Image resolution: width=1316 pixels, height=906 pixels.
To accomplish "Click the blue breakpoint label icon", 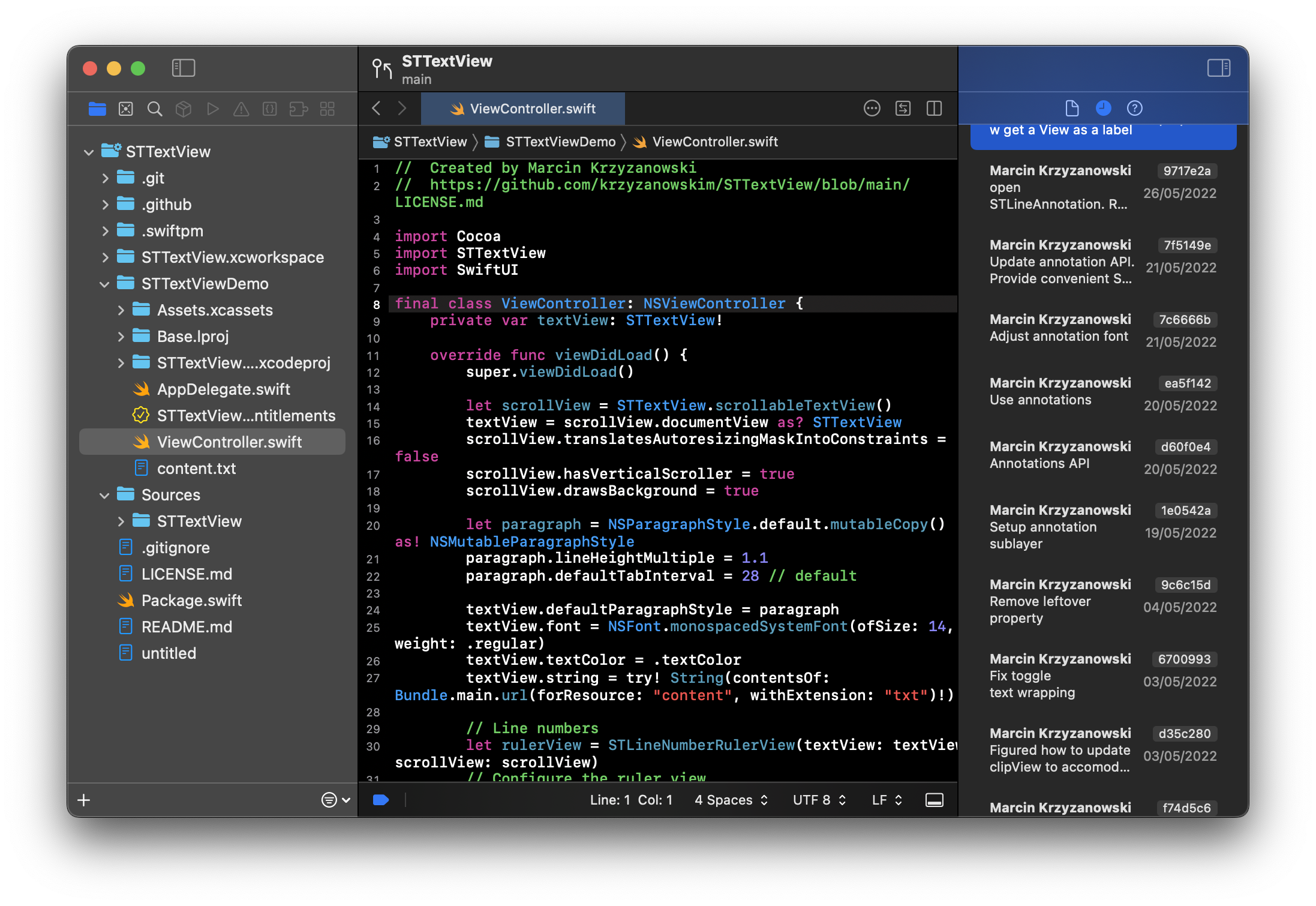I will click(381, 800).
